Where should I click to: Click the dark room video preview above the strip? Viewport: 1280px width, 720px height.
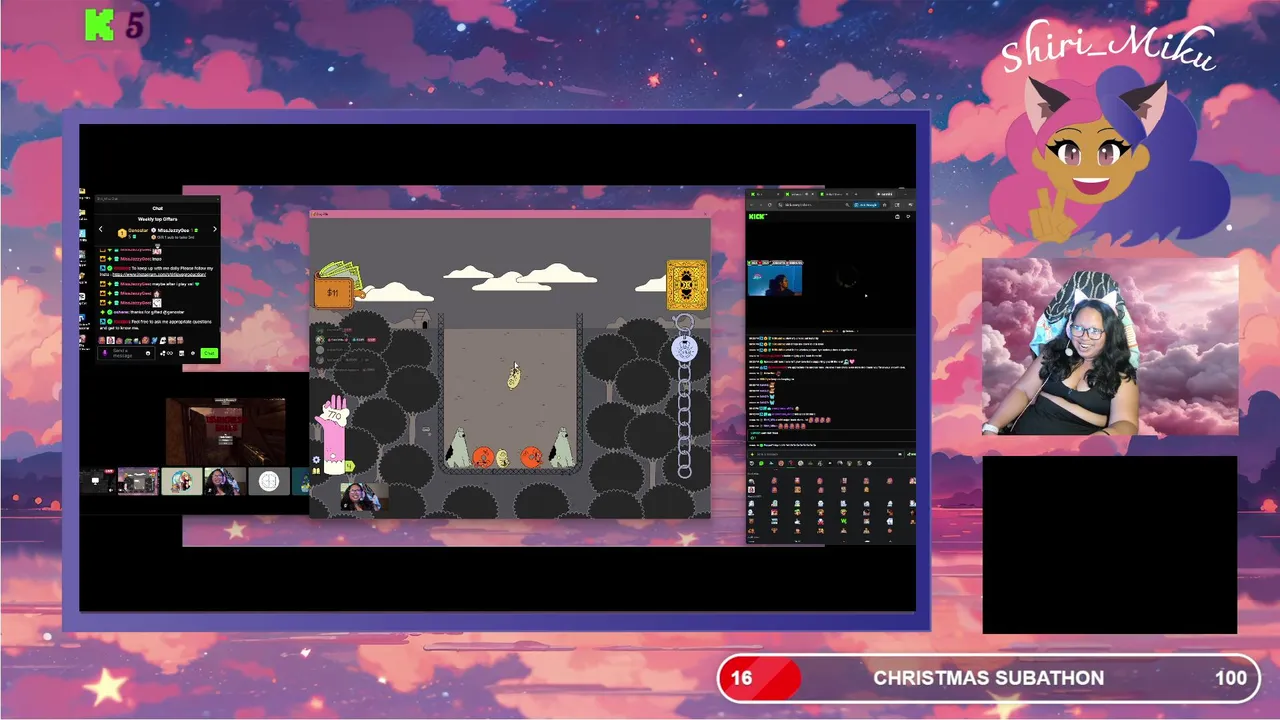(226, 431)
